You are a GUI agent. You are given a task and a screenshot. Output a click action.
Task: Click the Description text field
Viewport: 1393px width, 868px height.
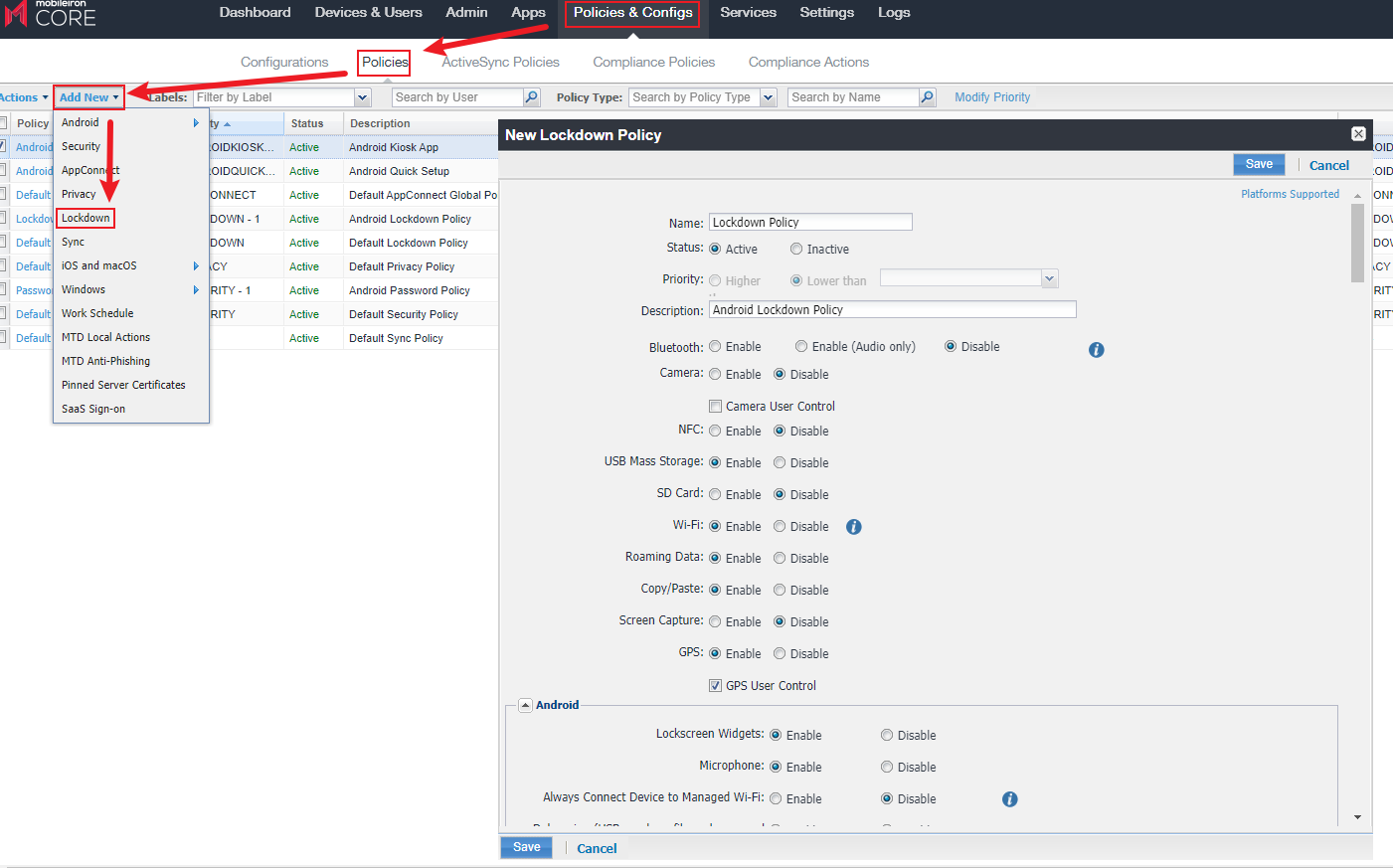coord(892,310)
